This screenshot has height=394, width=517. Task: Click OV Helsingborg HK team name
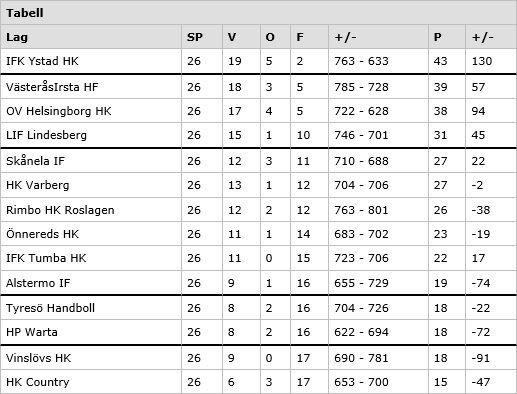click(x=59, y=111)
